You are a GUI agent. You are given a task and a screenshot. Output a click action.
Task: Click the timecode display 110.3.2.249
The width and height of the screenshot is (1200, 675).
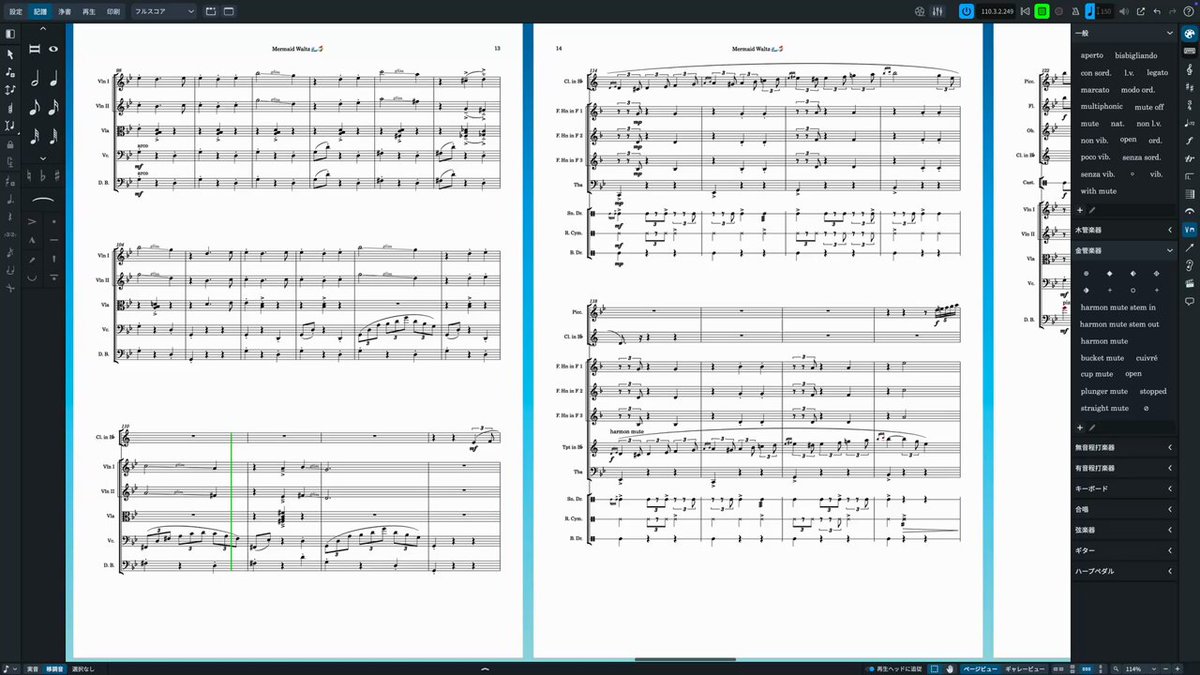(997, 11)
